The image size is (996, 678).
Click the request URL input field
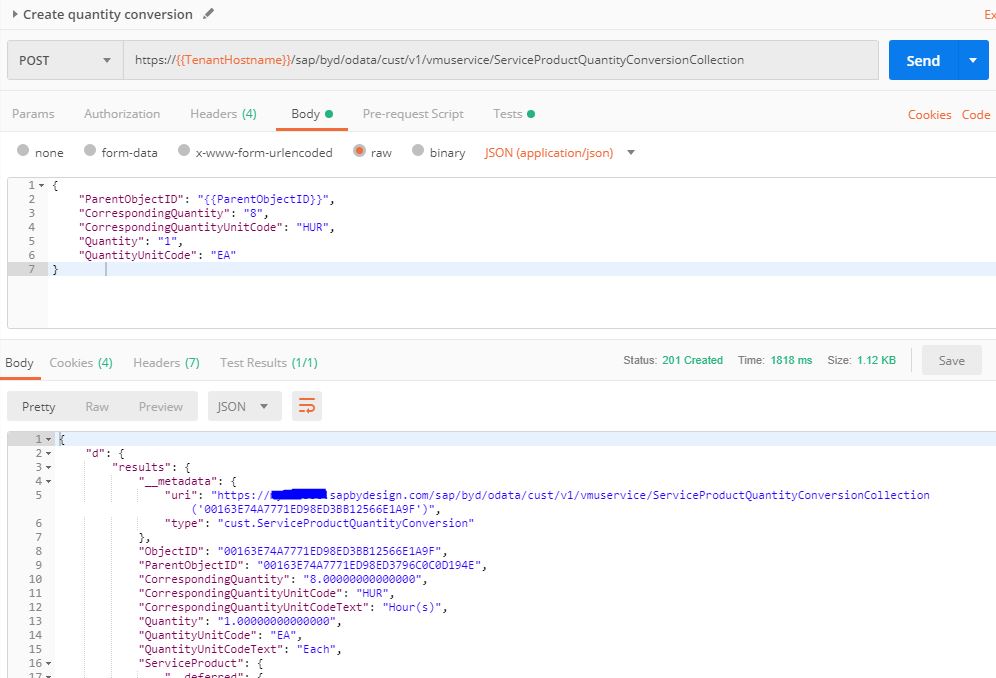pyautogui.click(x=500, y=60)
